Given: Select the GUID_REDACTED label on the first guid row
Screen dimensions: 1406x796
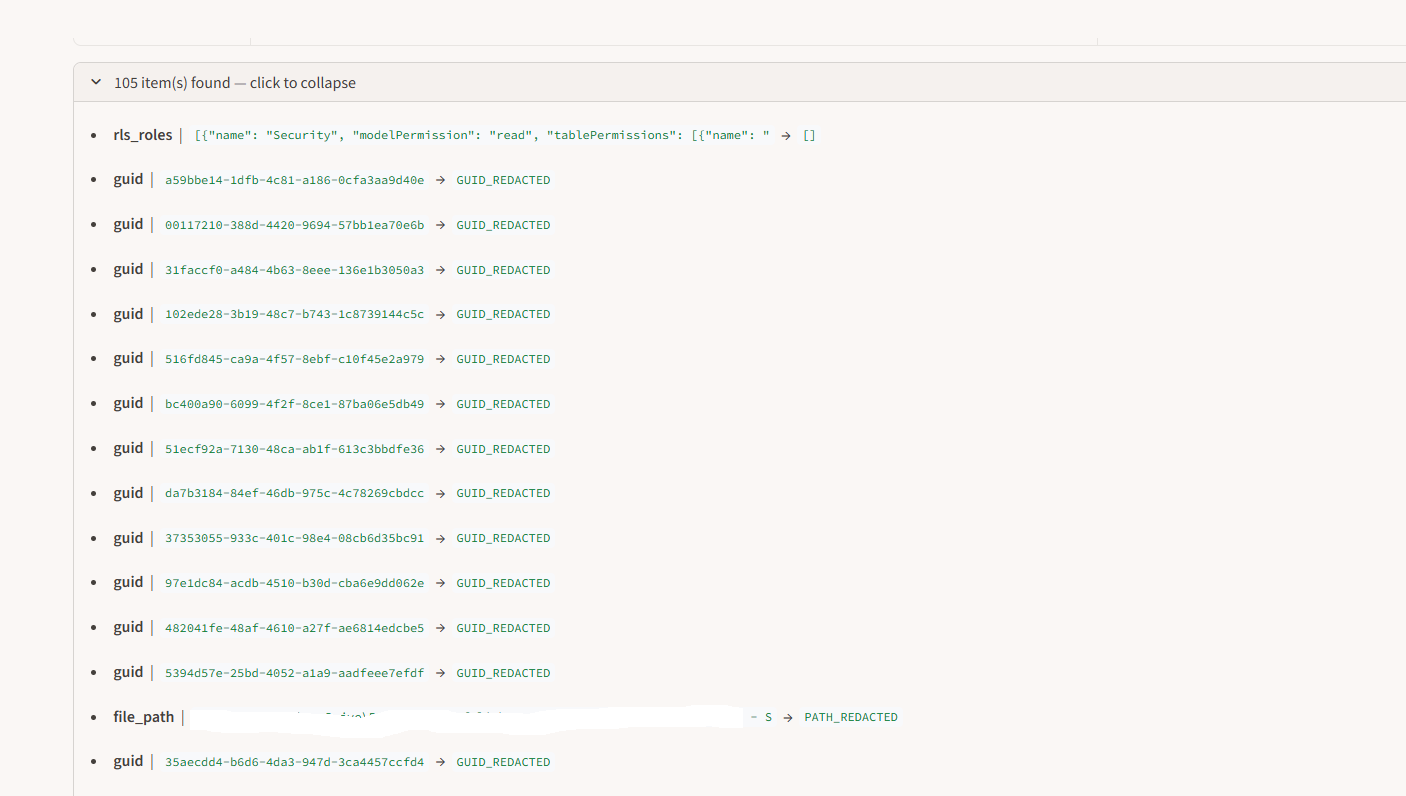Looking at the screenshot, I should point(503,180).
